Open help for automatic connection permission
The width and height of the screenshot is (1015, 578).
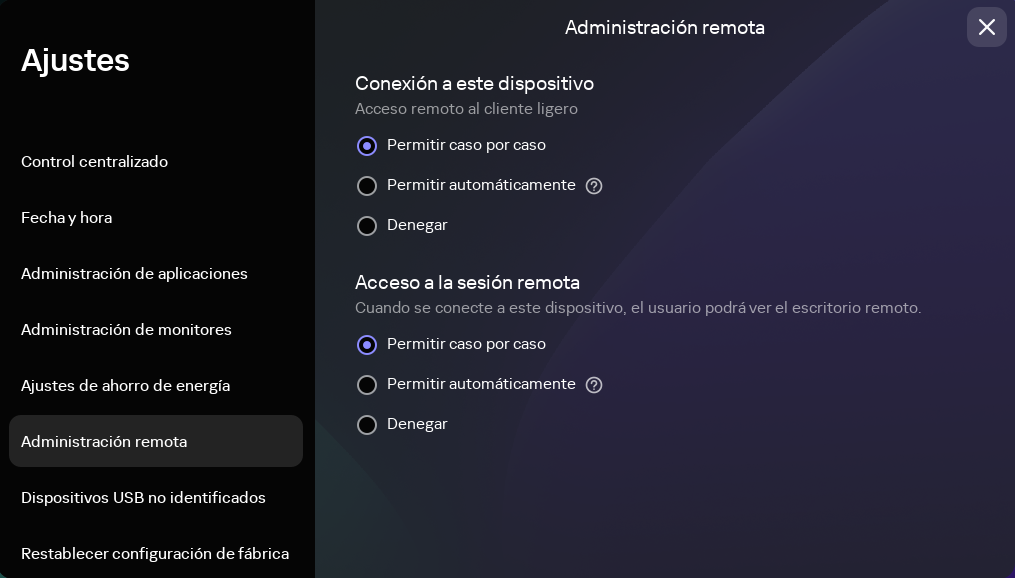point(594,186)
